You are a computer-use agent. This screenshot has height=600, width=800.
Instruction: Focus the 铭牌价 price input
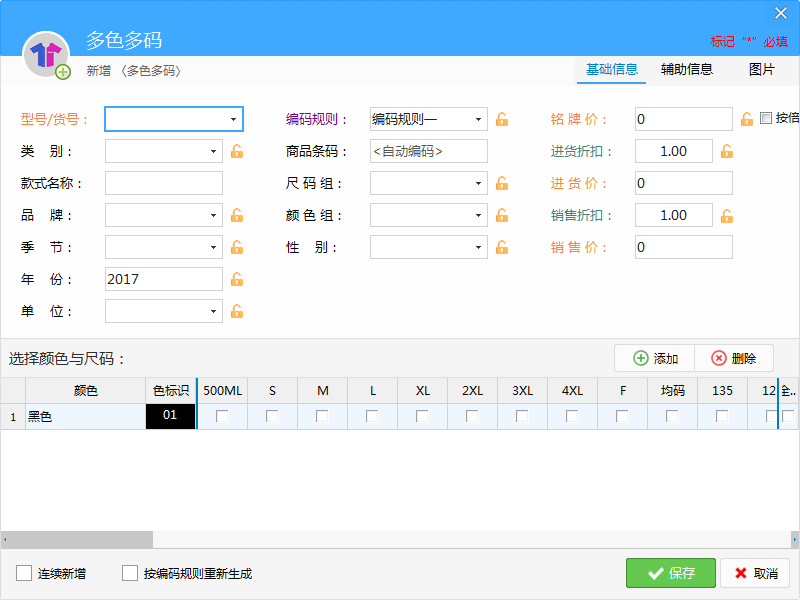coord(684,119)
